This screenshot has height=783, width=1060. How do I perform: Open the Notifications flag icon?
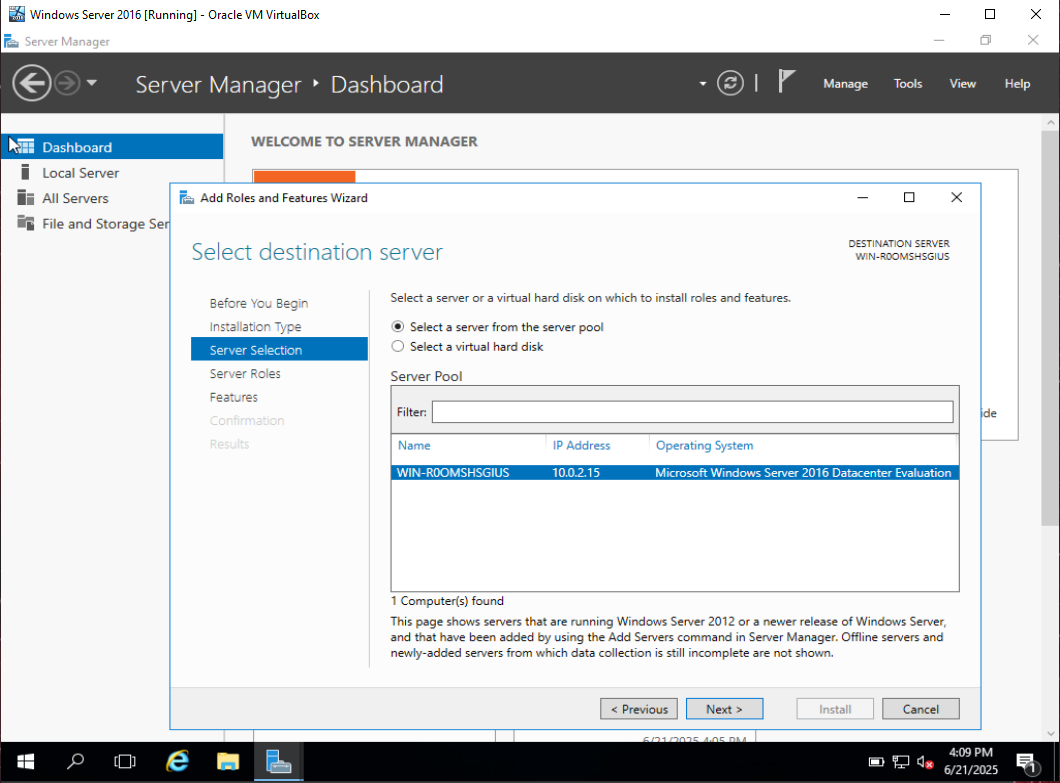click(786, 82)
